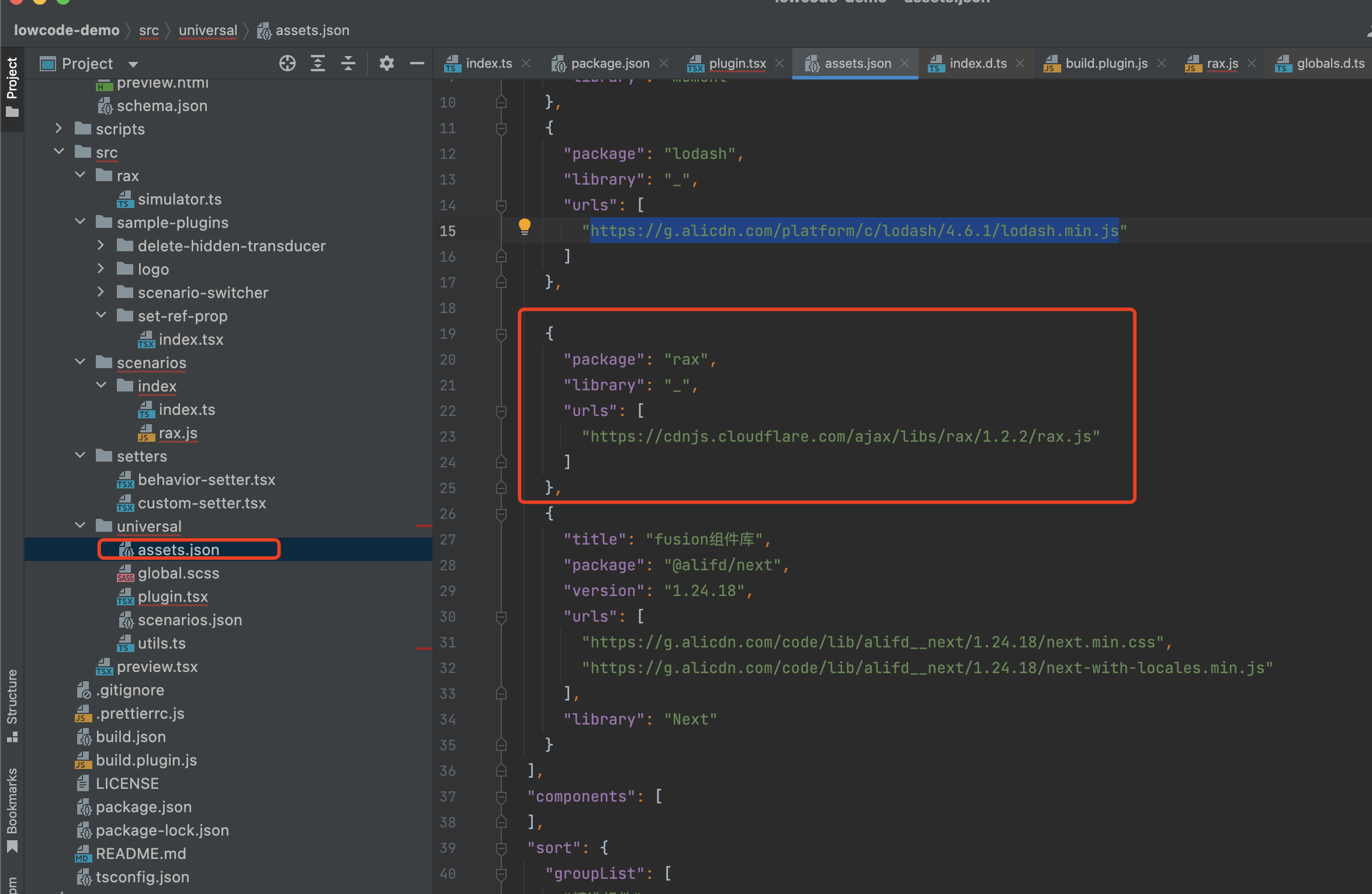Screen dimensions: 1372x894
Task: Click the universal breadcrumb
Action: tap(207, 30)
